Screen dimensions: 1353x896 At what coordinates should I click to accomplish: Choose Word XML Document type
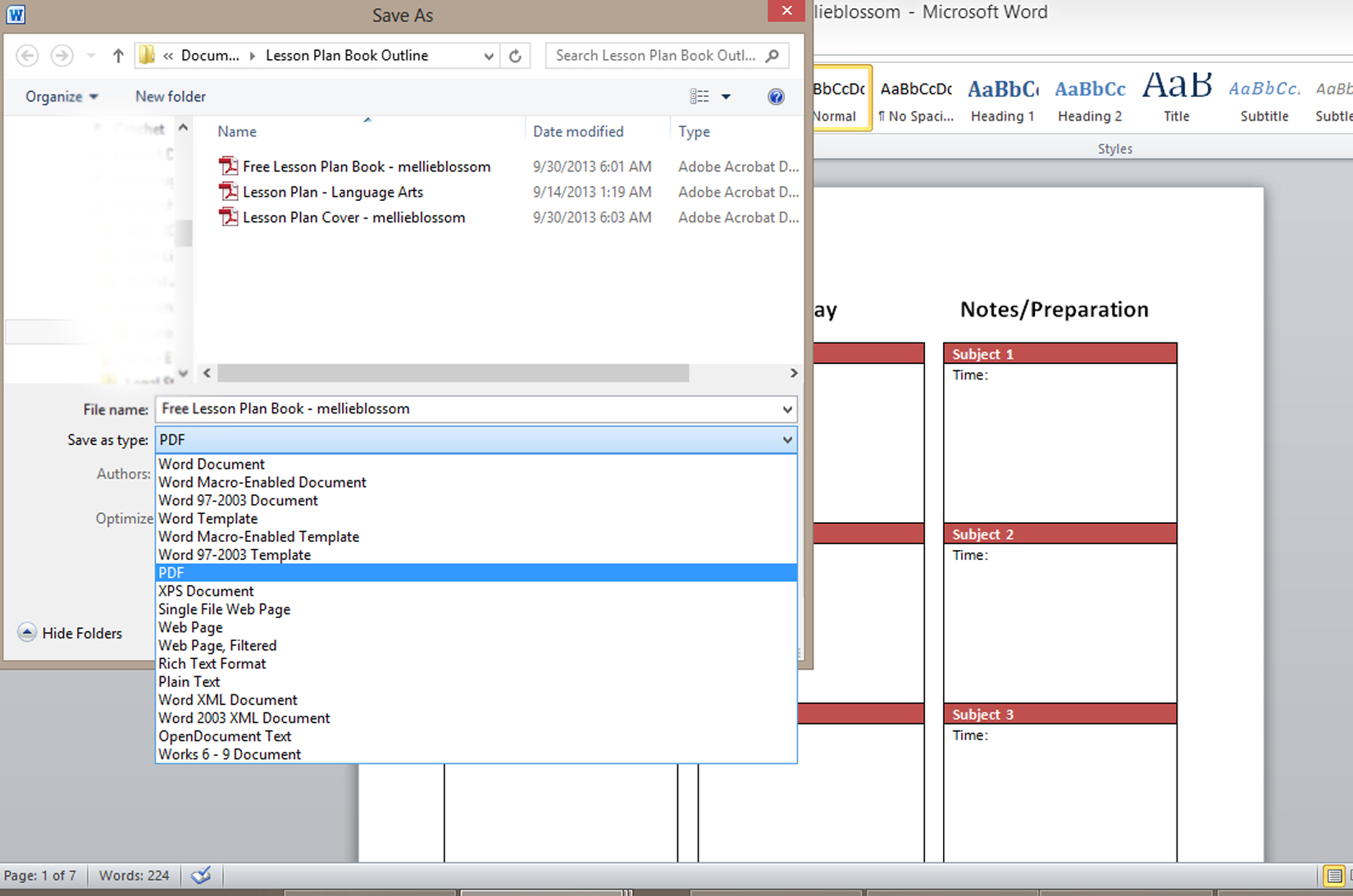(x=476, y=699)
